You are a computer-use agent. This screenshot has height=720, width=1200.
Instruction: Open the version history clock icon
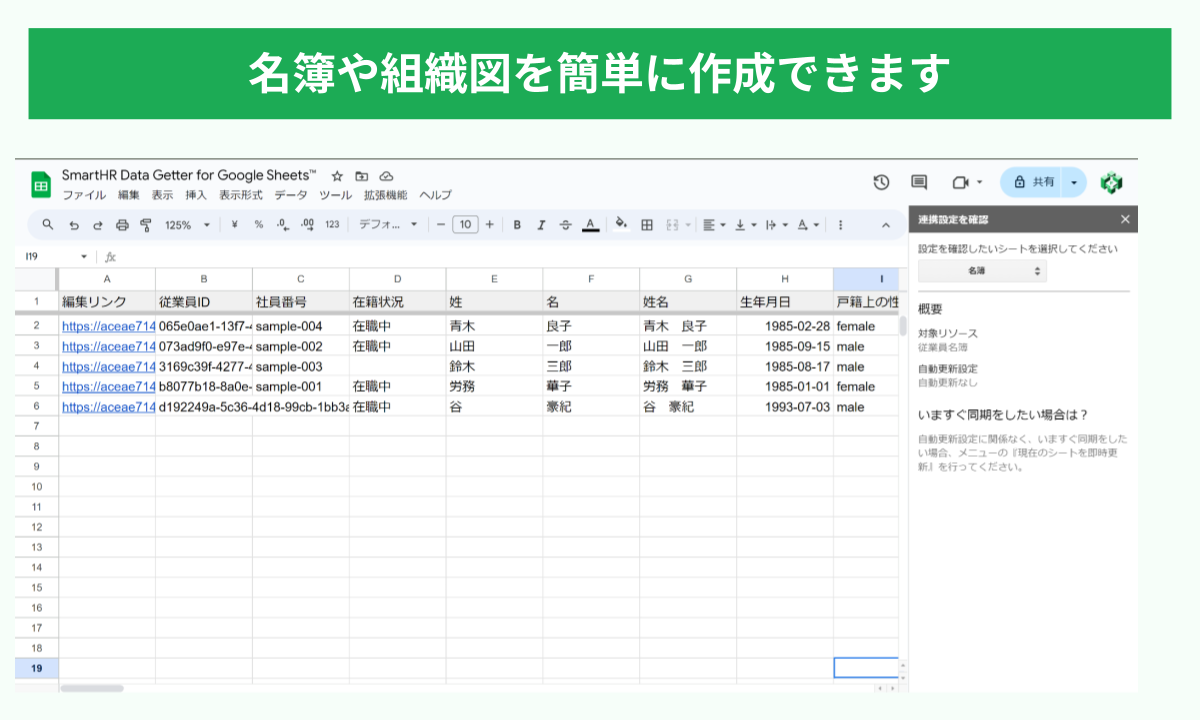pyautogui.click(x=881, y=182)
